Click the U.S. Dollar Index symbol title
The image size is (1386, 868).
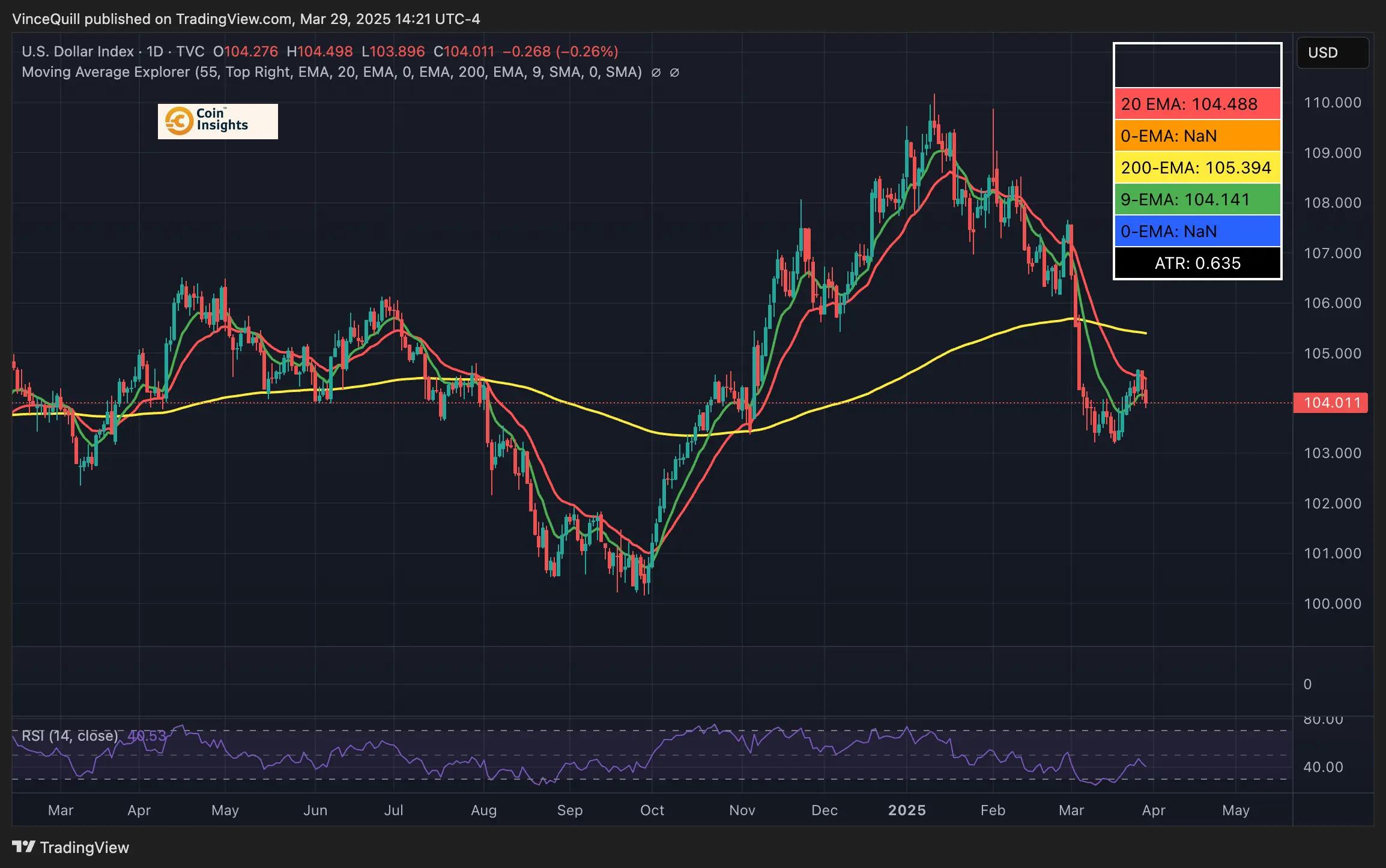(77, 52)
